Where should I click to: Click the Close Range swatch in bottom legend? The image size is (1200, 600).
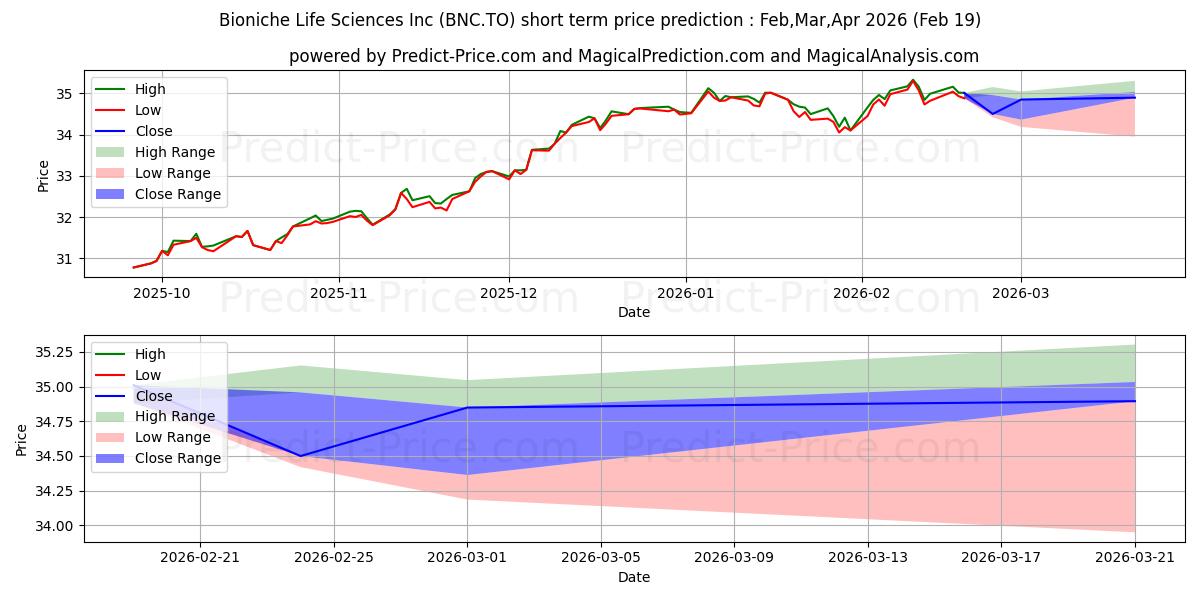coord(114,458)
